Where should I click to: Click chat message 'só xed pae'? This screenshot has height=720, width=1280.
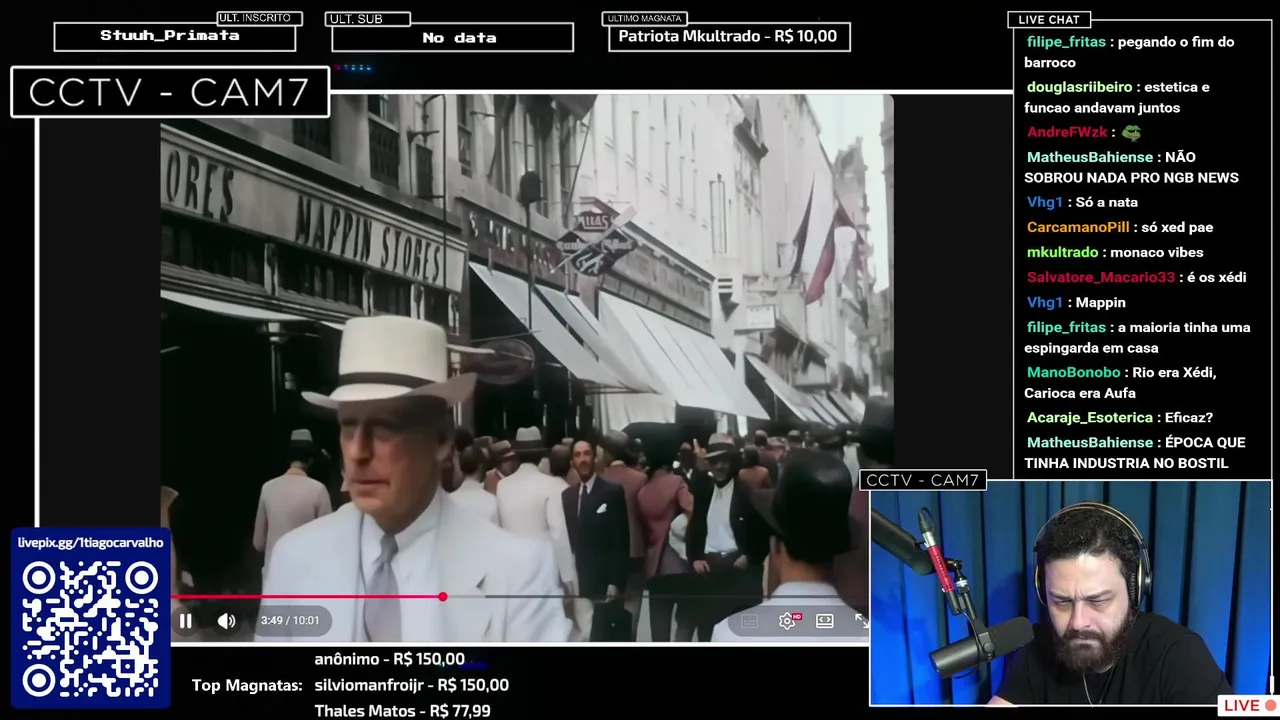pyautogui.click(x=1177, y=227)
